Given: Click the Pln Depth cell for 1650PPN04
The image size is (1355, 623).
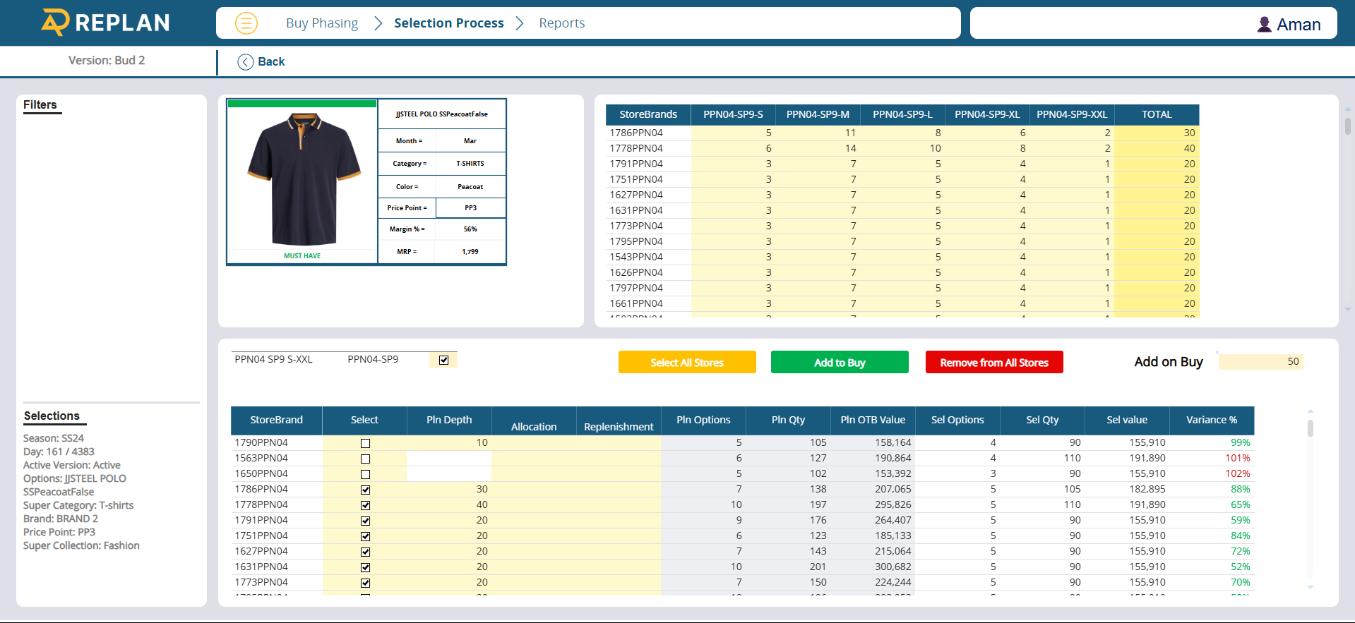Looking at the screenshot, I should click(449, 474).
